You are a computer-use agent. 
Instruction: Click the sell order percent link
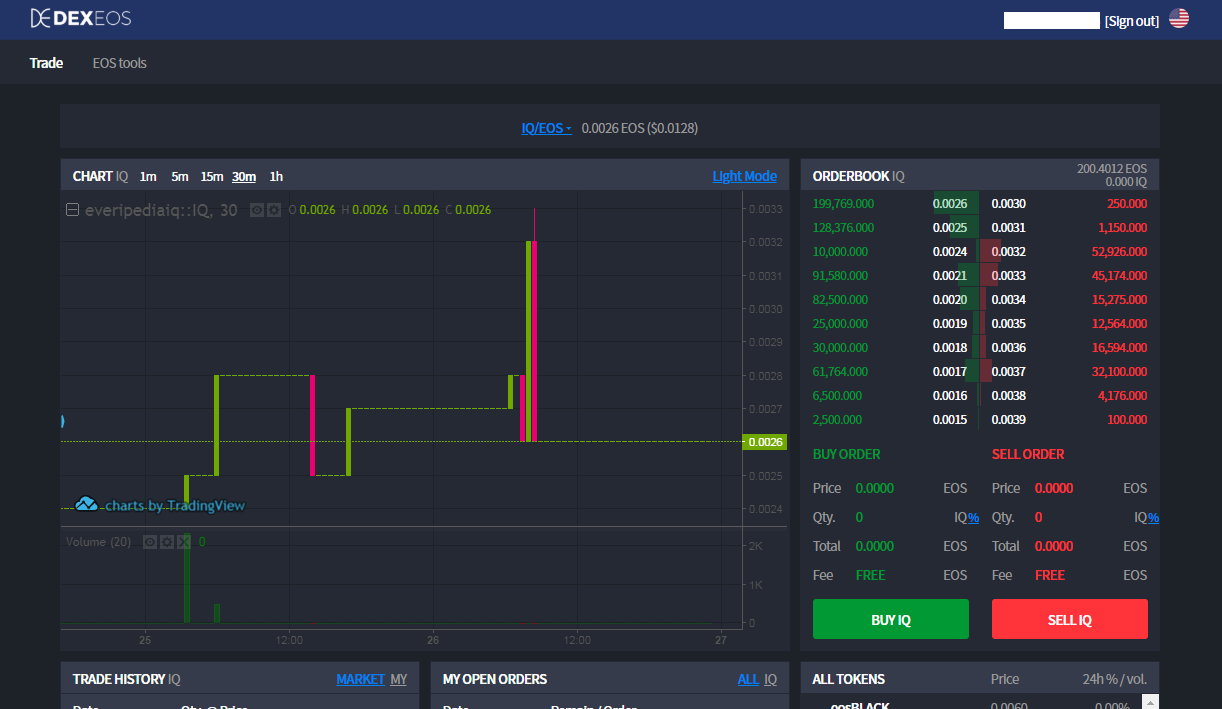coord(1153,517)
